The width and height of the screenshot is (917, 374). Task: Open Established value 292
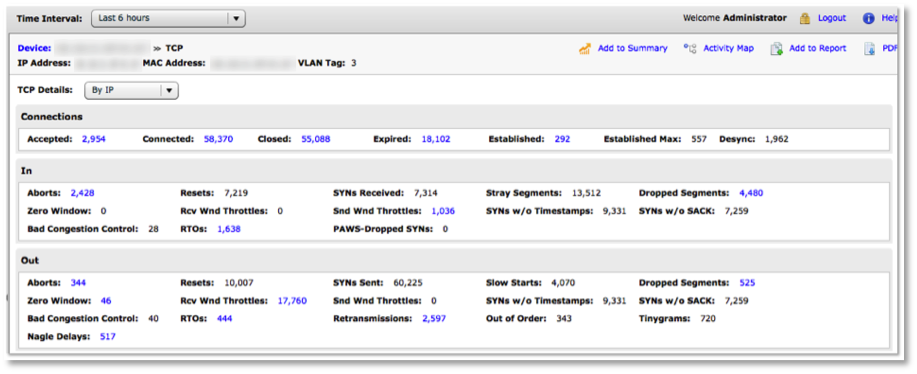point(563,139)
